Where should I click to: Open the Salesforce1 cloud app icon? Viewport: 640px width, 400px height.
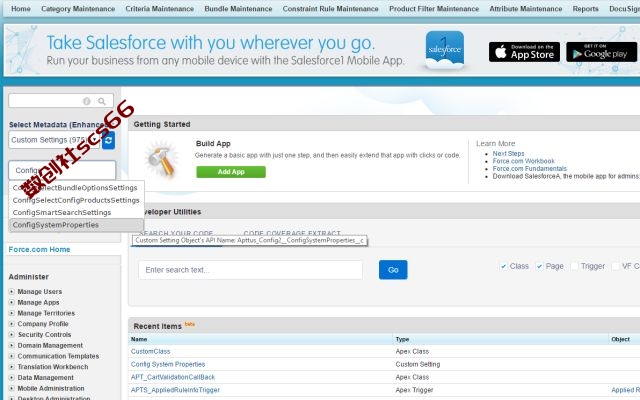pyautogui.click(x=444, y=51)
